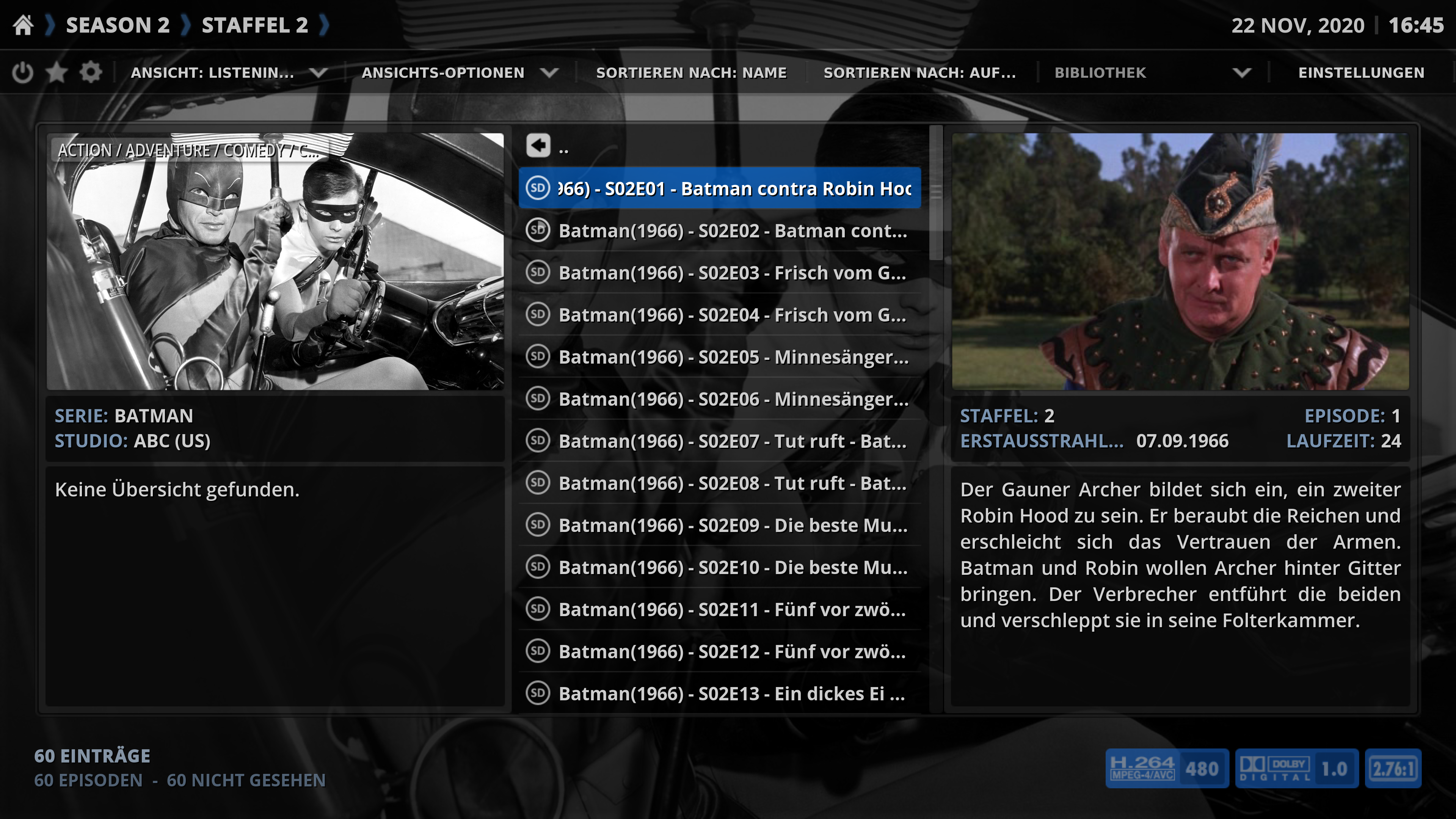Click the Staffel 2 breadcrumb

point(255,25)
